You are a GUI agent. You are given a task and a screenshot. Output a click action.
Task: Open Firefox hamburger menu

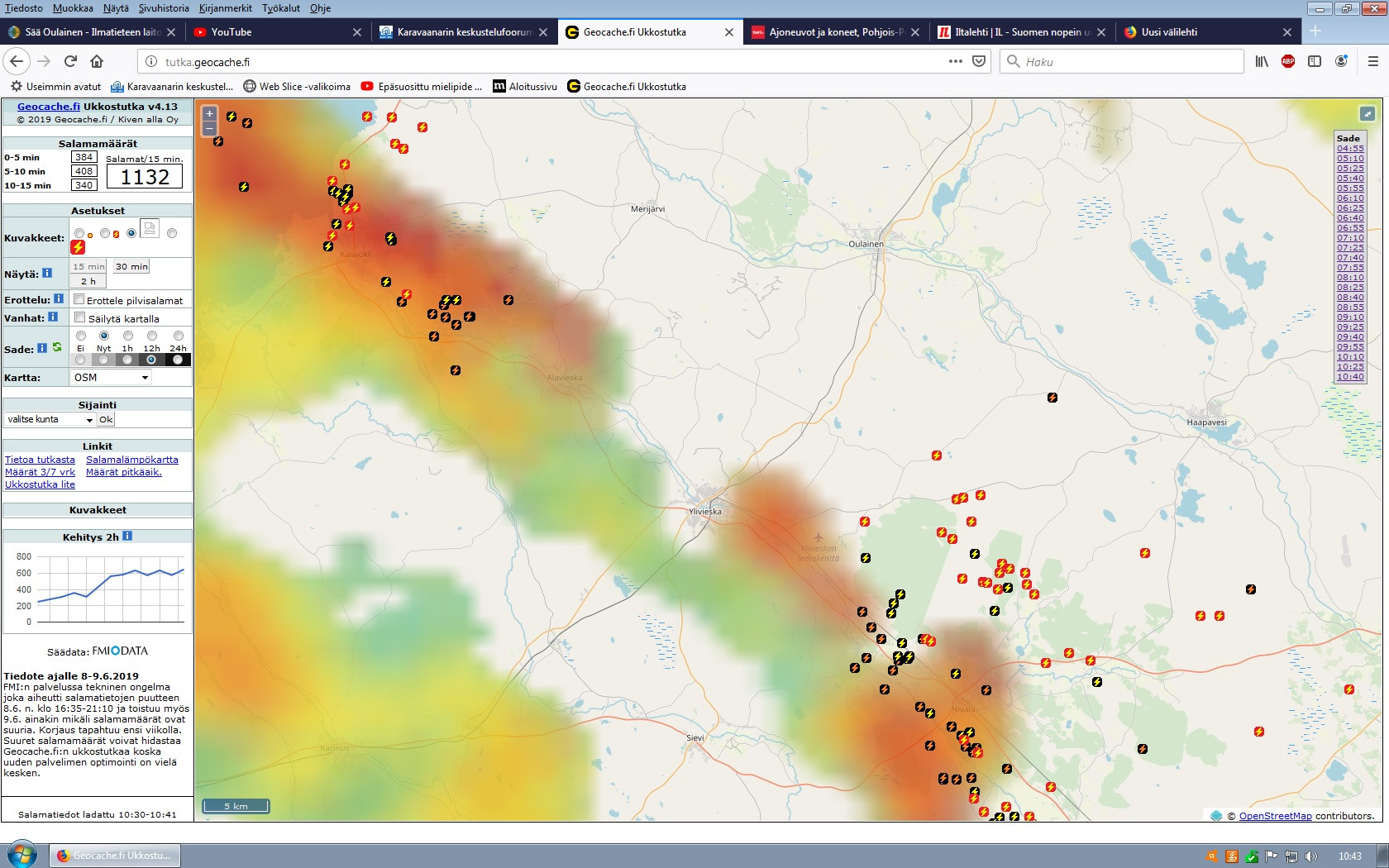[x=1372, y=61]
